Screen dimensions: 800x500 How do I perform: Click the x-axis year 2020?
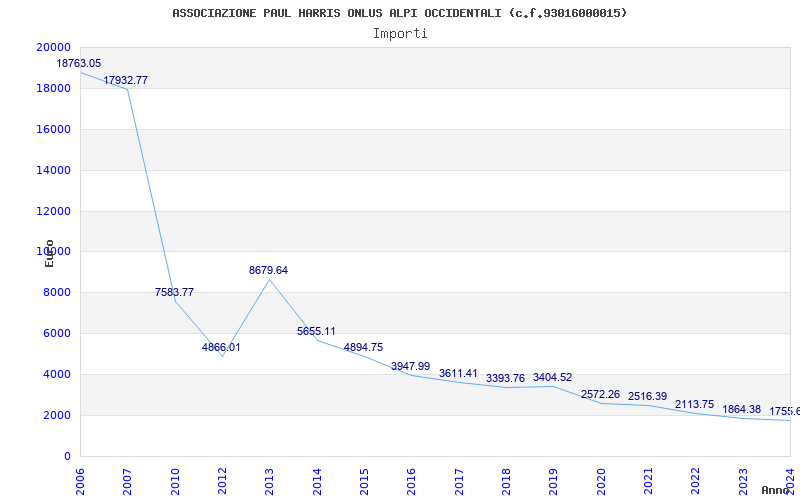(x=601, y=482)
